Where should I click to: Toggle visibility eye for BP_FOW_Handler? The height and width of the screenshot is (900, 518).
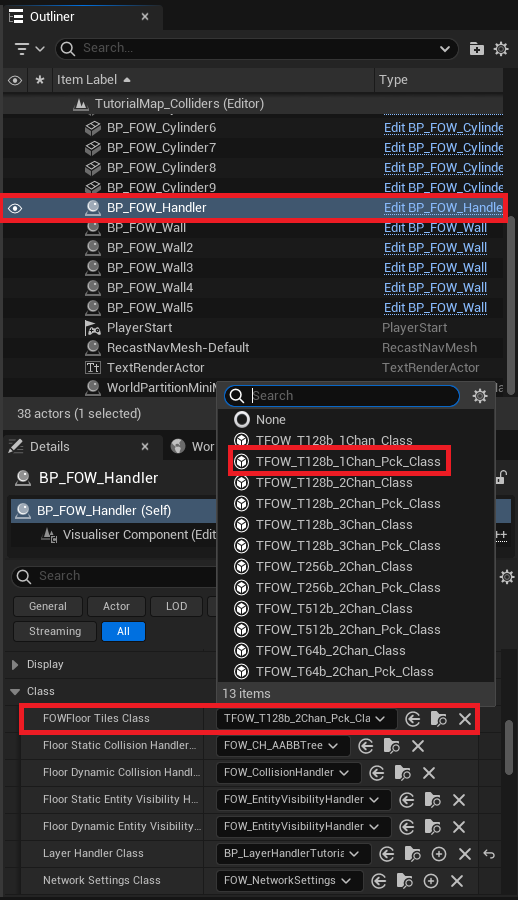(16, 208)
